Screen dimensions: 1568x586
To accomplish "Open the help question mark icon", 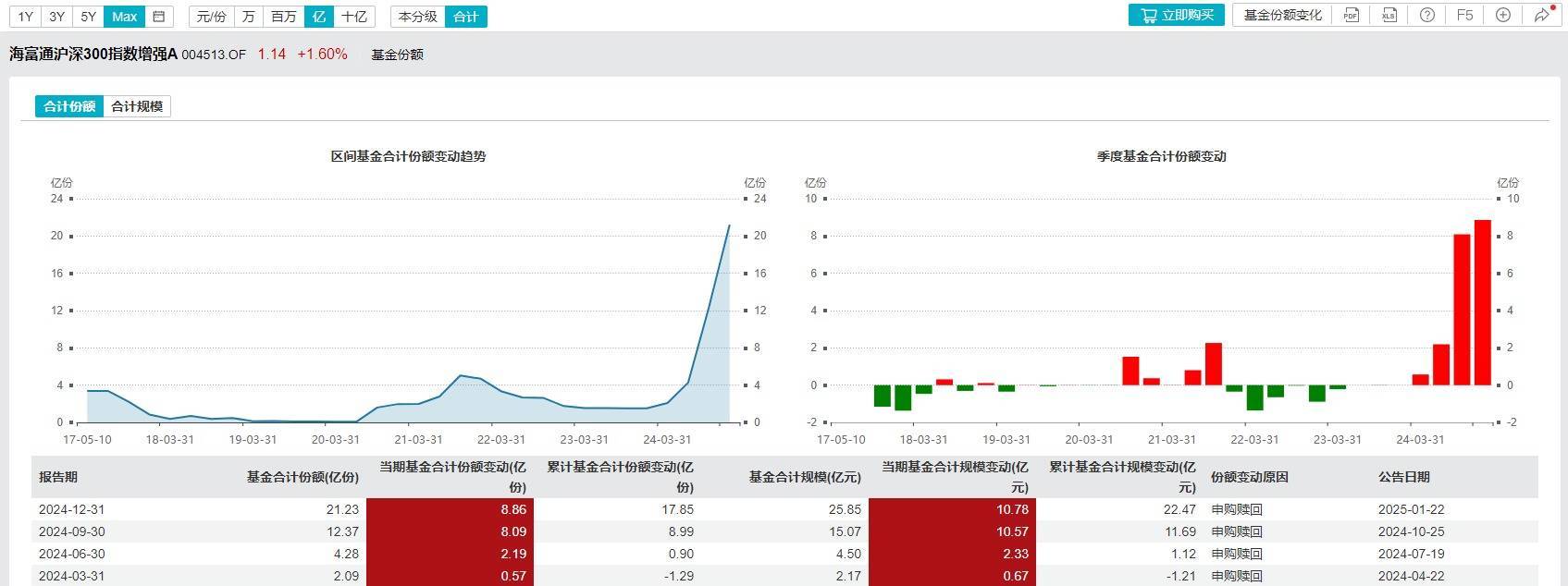I will (x=1427, y=16).
